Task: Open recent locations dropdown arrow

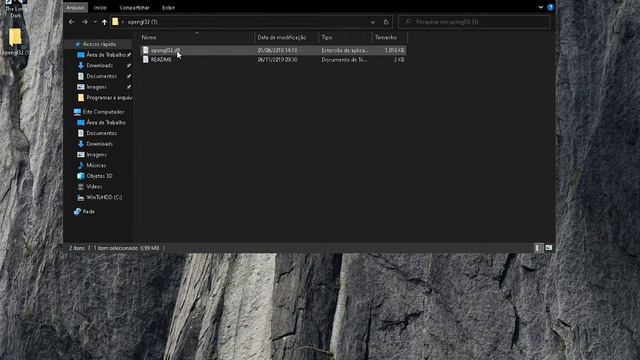Action: [95, 22]
